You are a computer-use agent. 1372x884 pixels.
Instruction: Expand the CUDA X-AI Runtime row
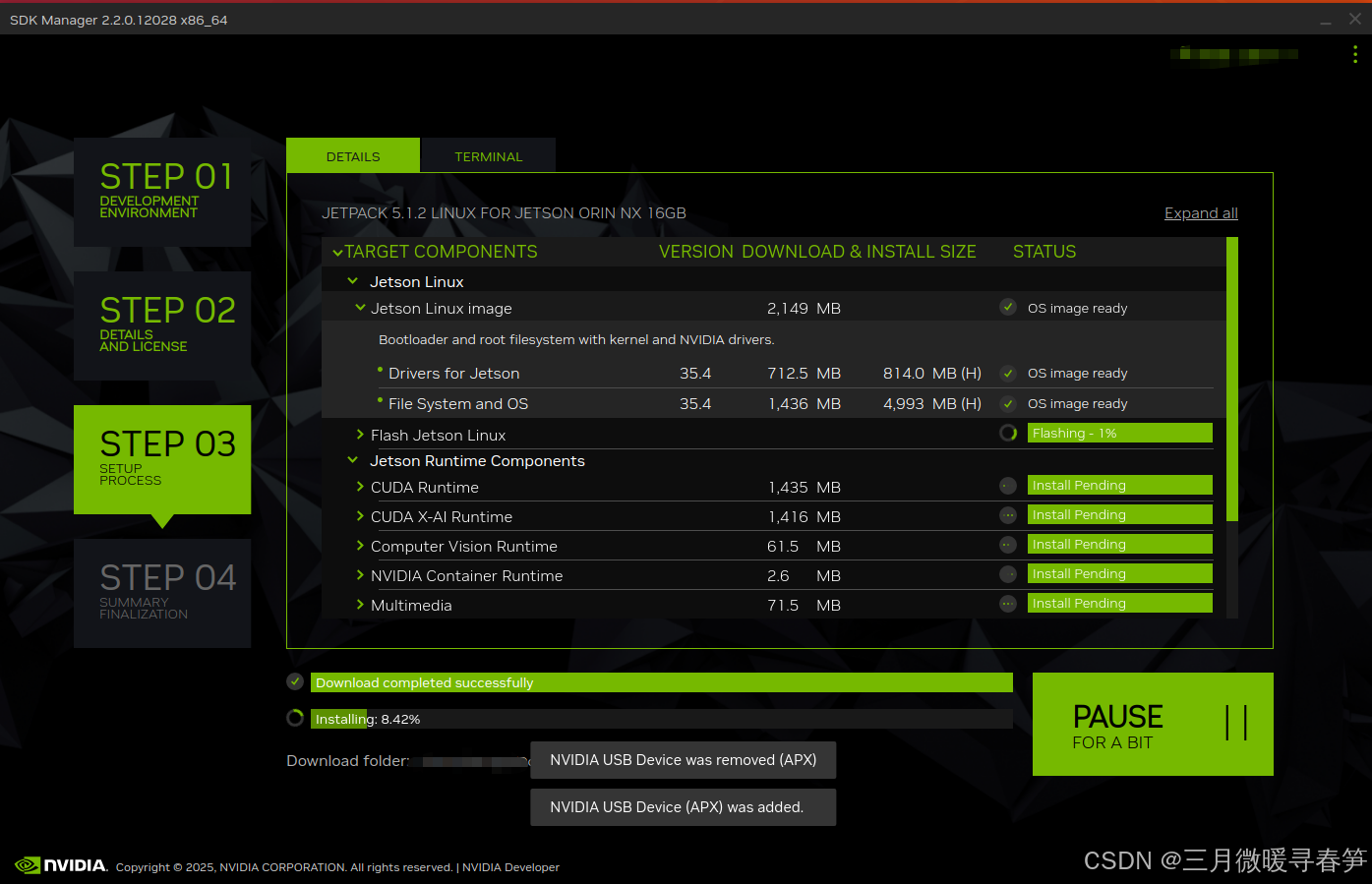click(x=360, y=516)
